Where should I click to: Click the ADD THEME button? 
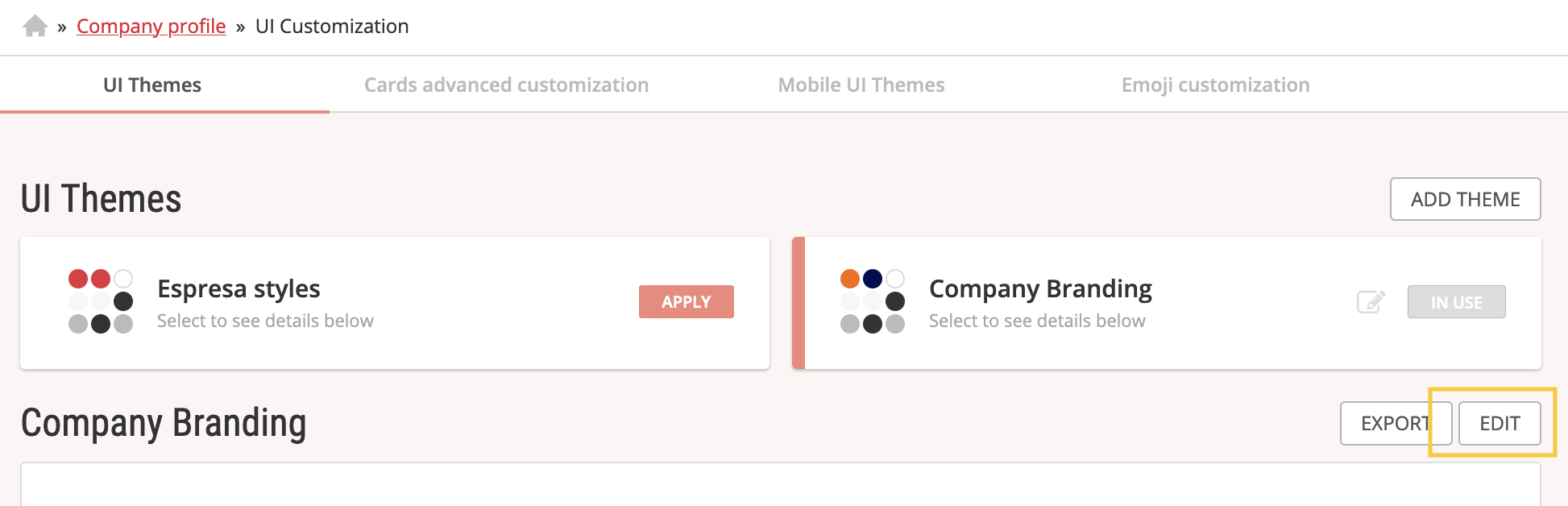click(x=1465, y=199)
